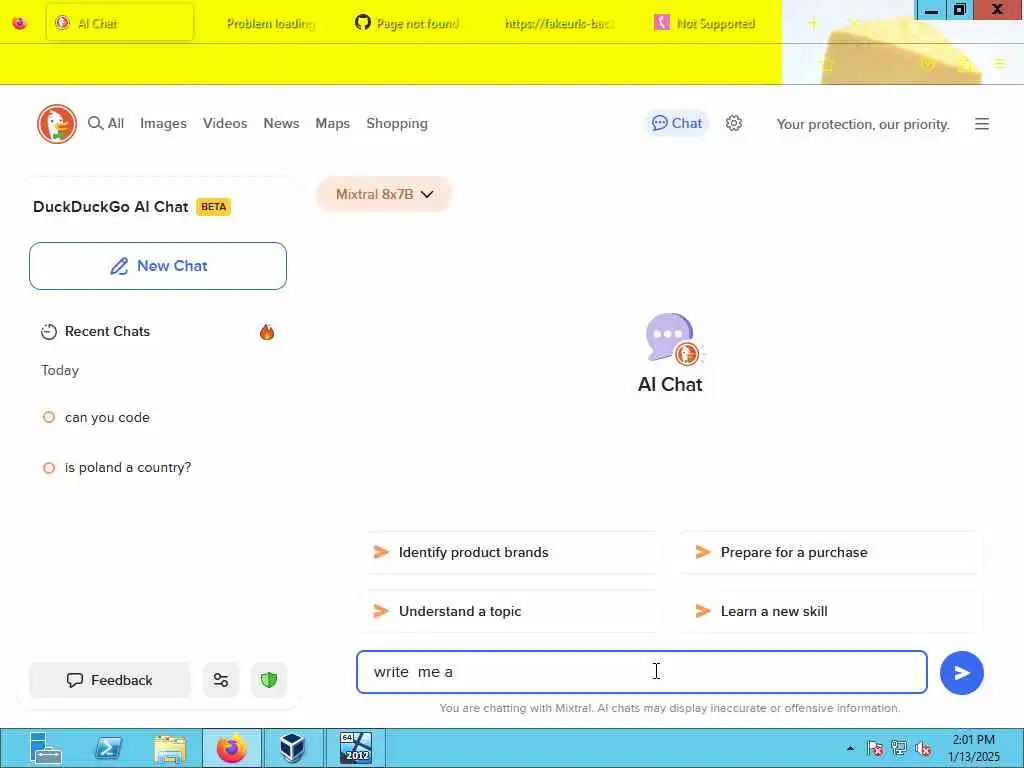Open the chat settings gear icon
This screenshot has height=768, width=1024.
click(734, 123)
